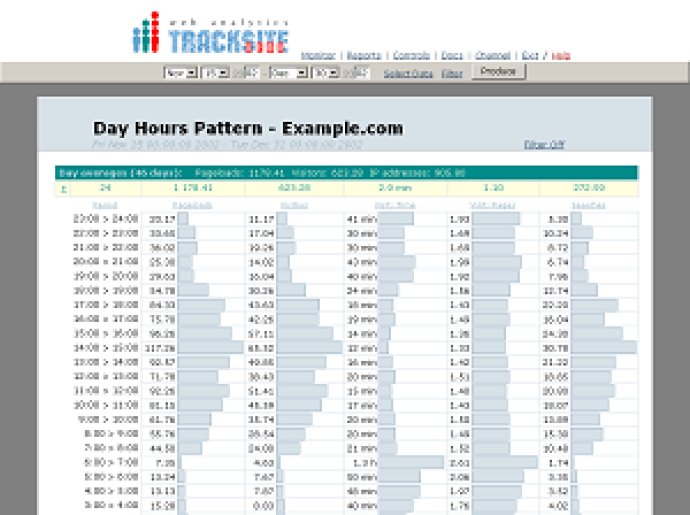Click the Produce button
This screenshot has width=690, height=515.
pyautogui.click(x=498, y=71)
